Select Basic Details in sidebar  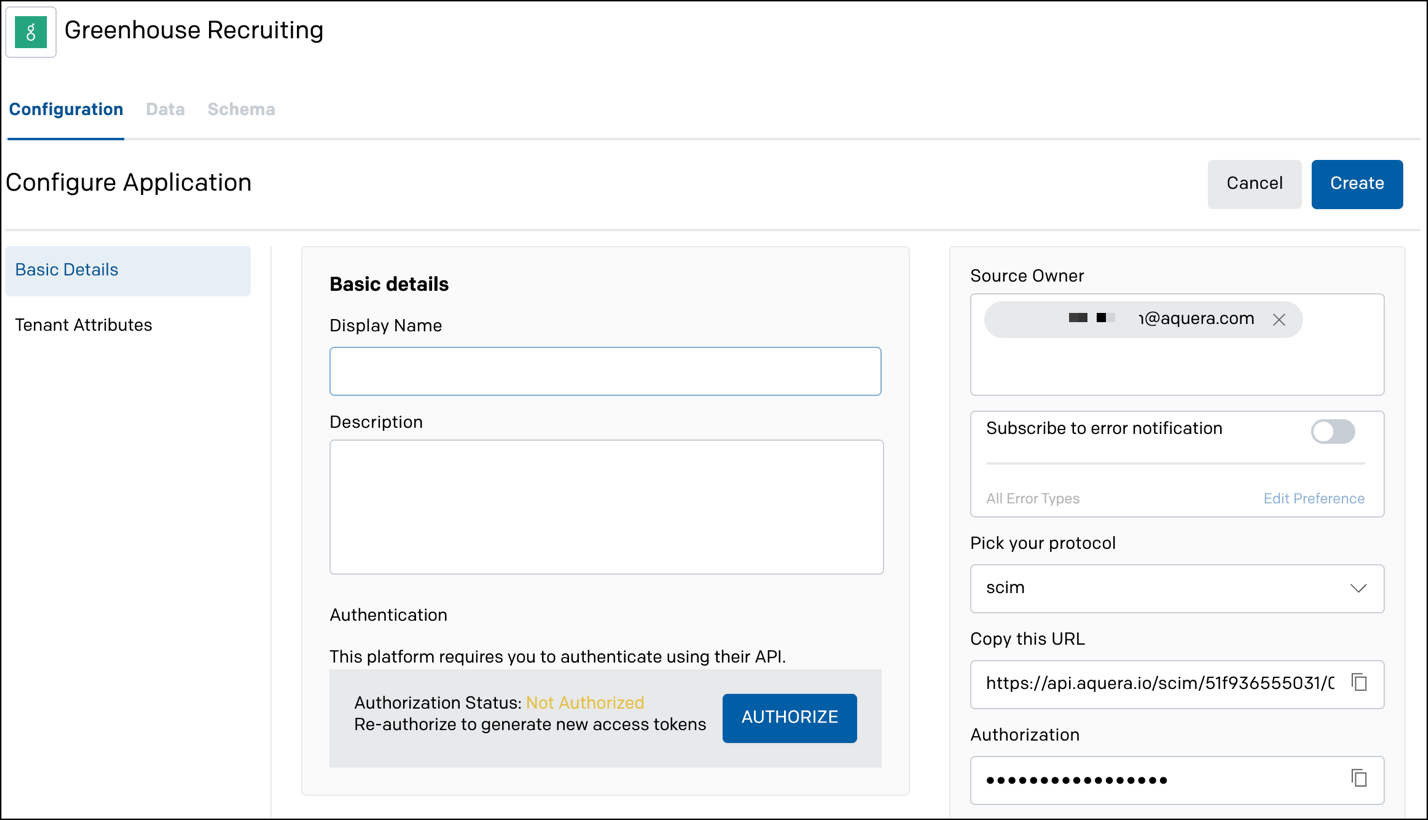(128, 270)
